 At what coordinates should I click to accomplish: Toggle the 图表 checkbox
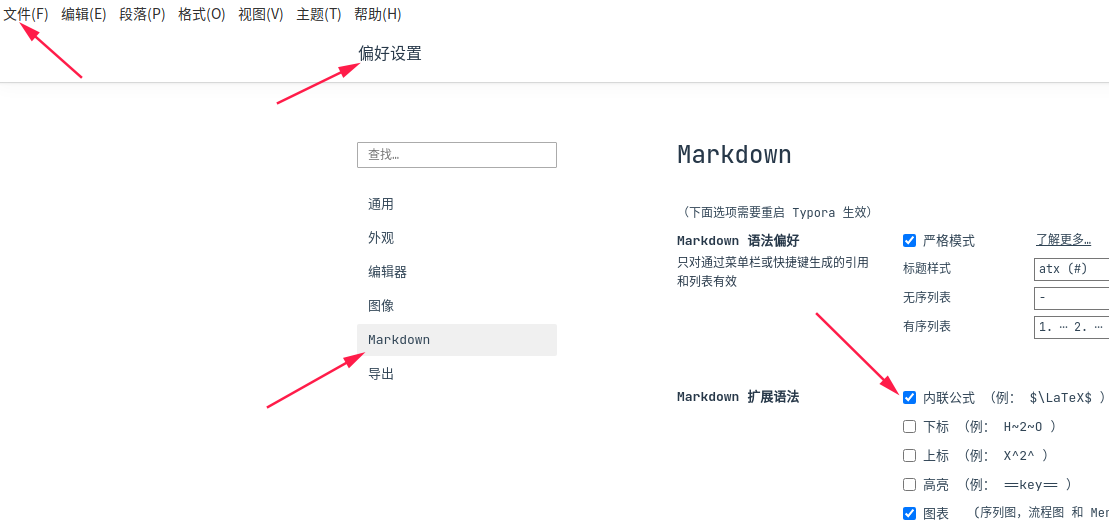(x=910, y=514)
